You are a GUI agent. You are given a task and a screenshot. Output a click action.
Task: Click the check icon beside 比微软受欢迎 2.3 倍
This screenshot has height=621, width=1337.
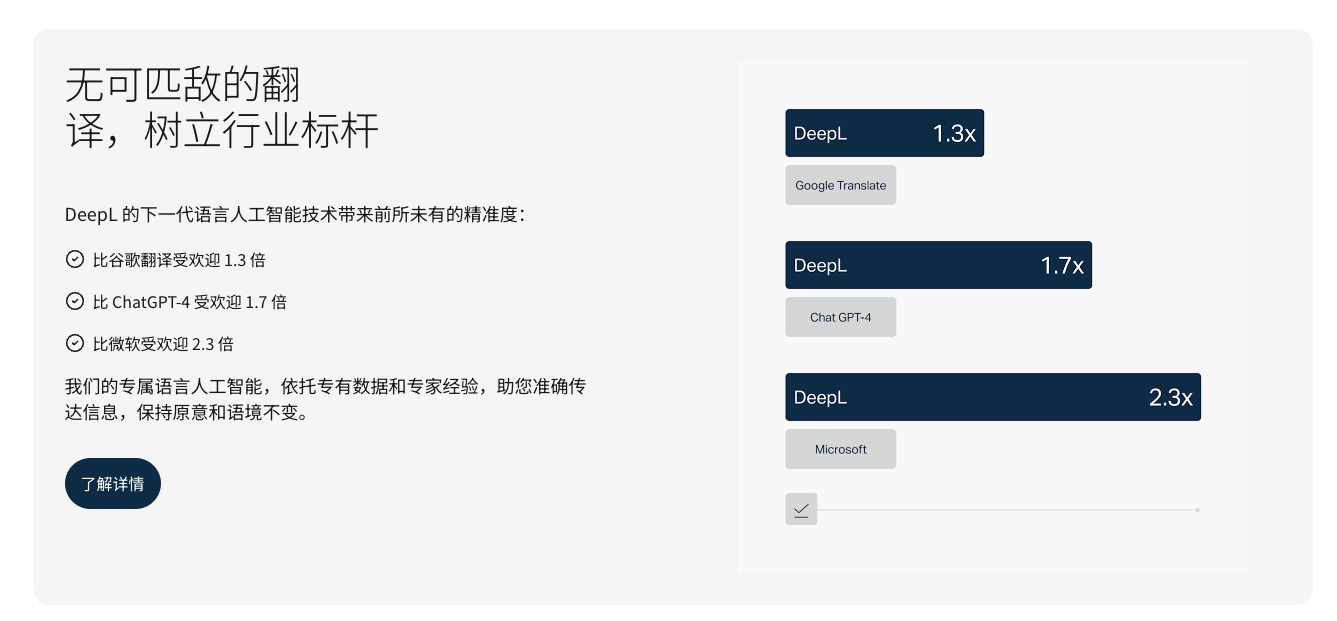(x=74, y=343)
